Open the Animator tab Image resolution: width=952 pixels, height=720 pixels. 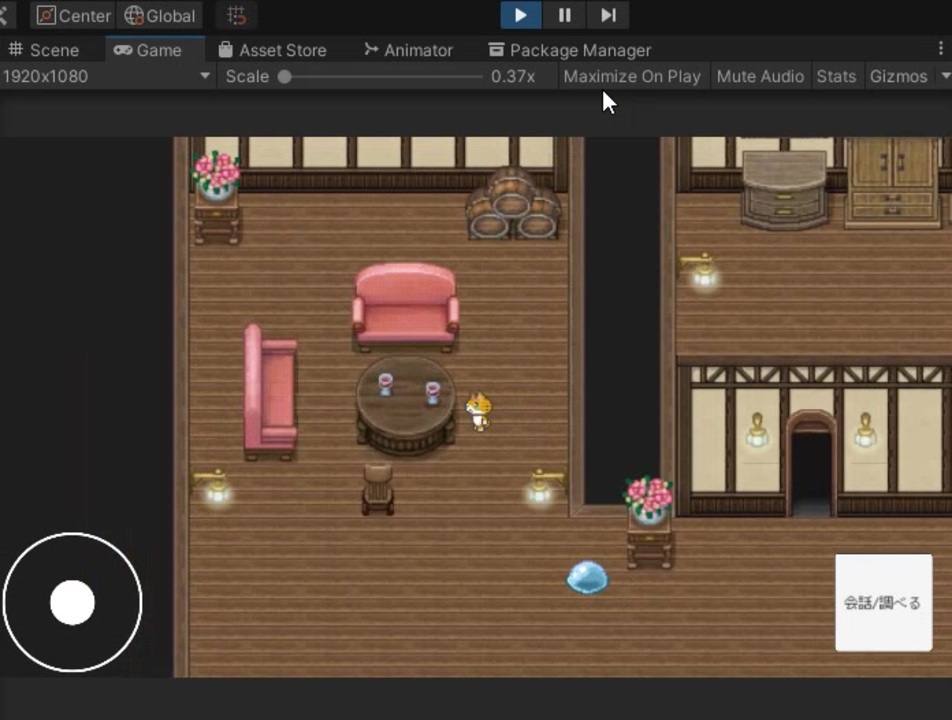(x=408, y=50)
